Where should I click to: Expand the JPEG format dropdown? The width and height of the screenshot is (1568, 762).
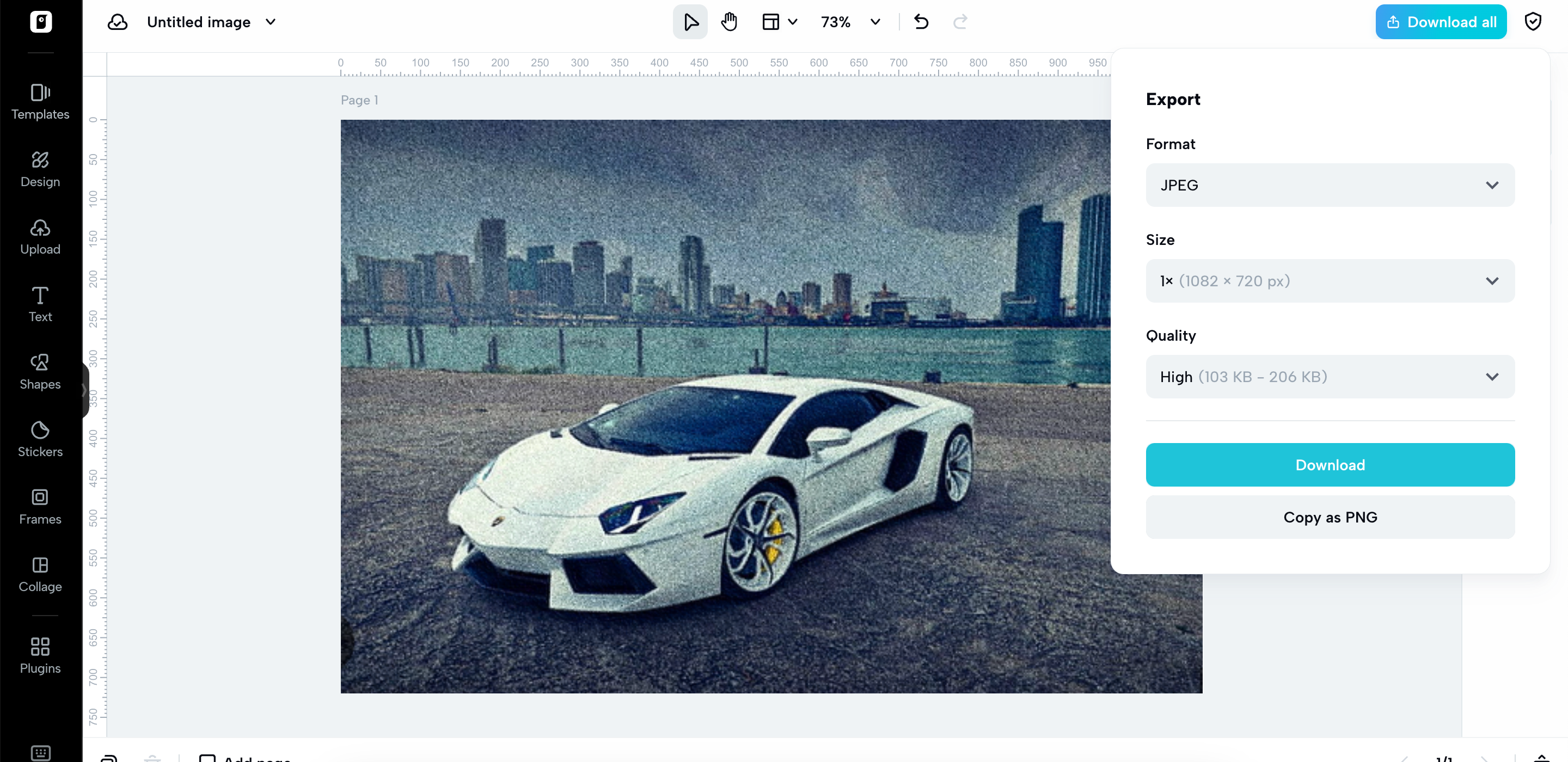pyautogui.click(x=1330, y=185)
